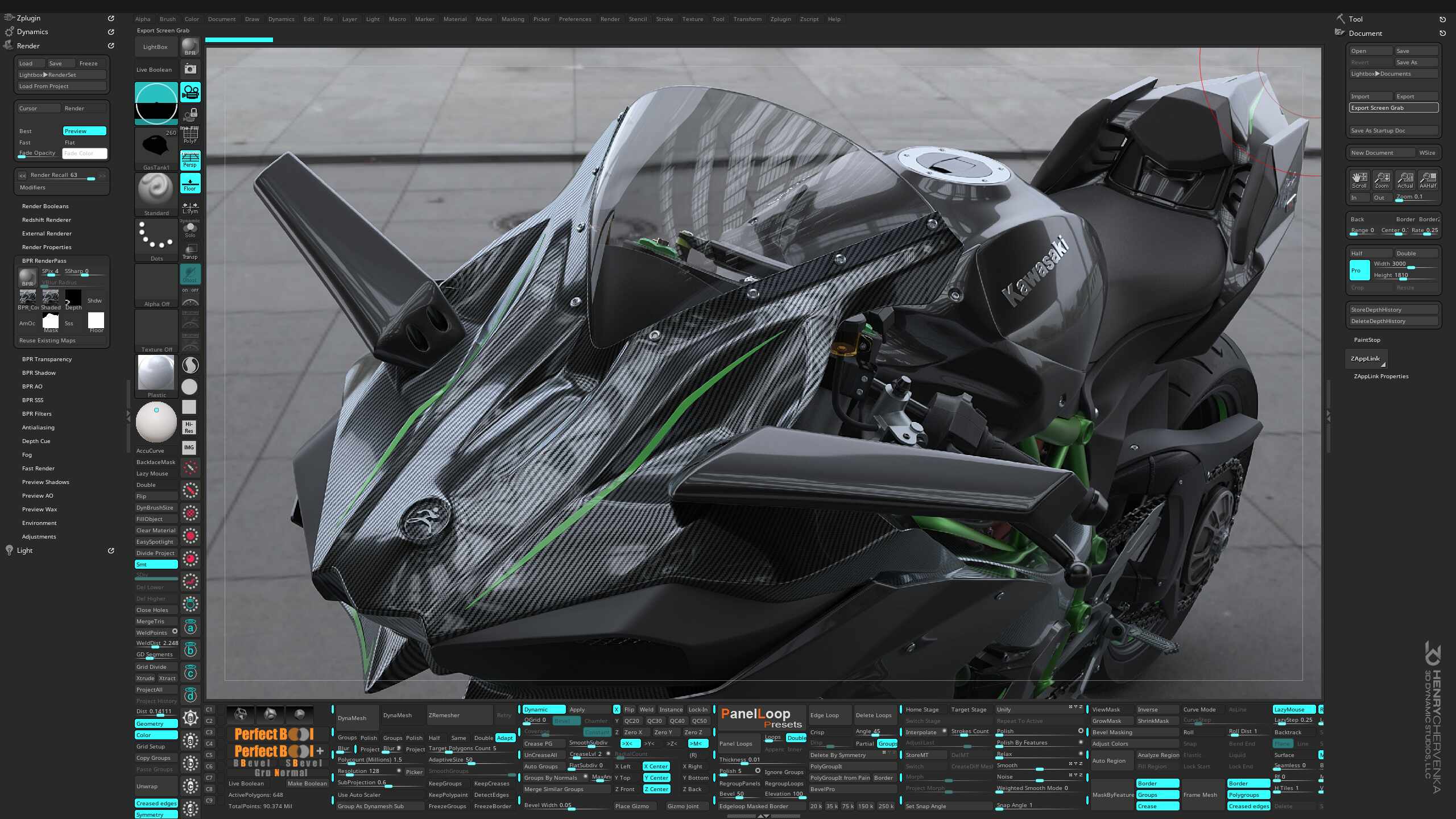Click the movie camera icon
The height and width of the screenshot is (819, 1456).
[190, 92]
